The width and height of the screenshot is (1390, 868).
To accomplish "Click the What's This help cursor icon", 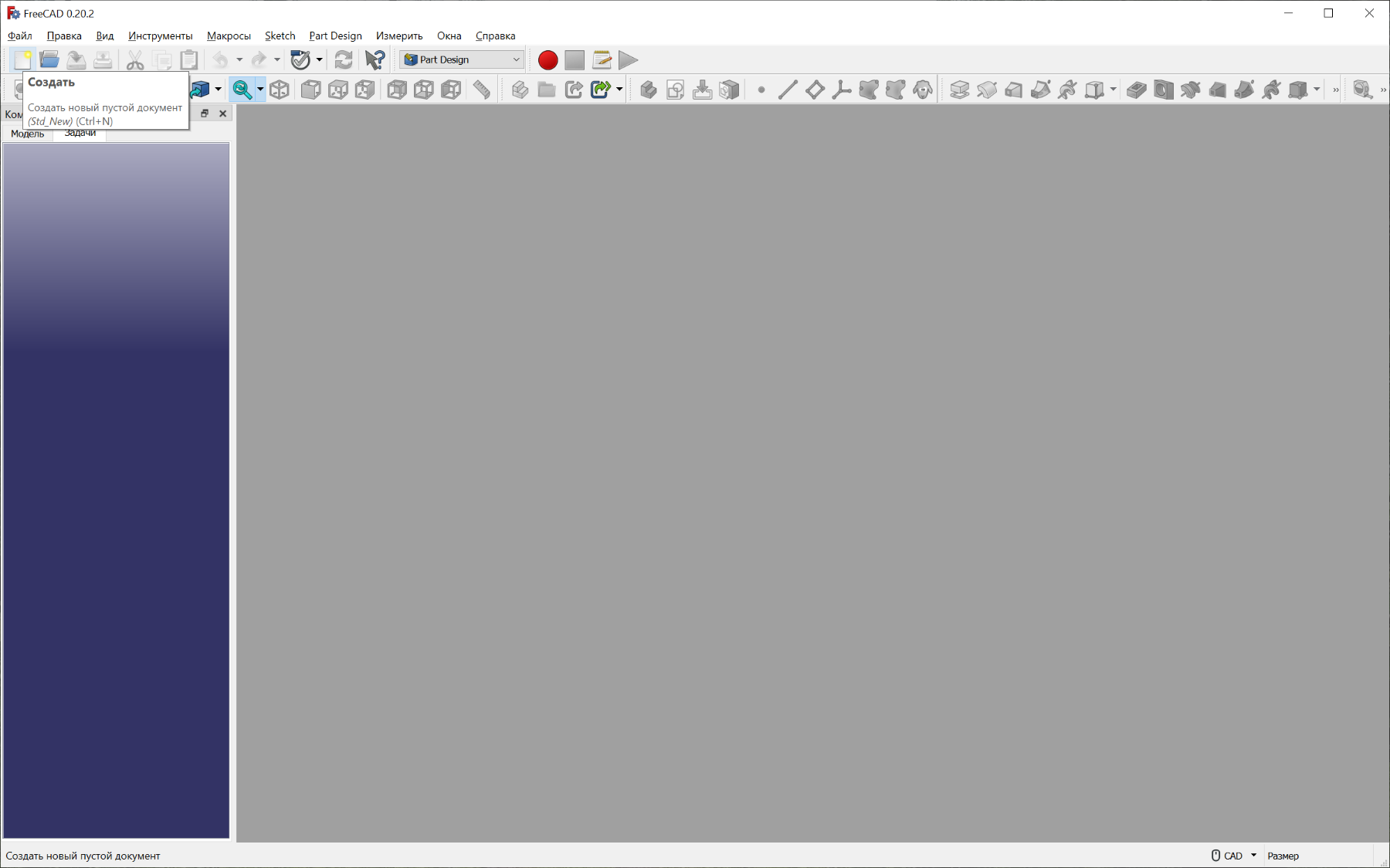I will coord(375,59).
